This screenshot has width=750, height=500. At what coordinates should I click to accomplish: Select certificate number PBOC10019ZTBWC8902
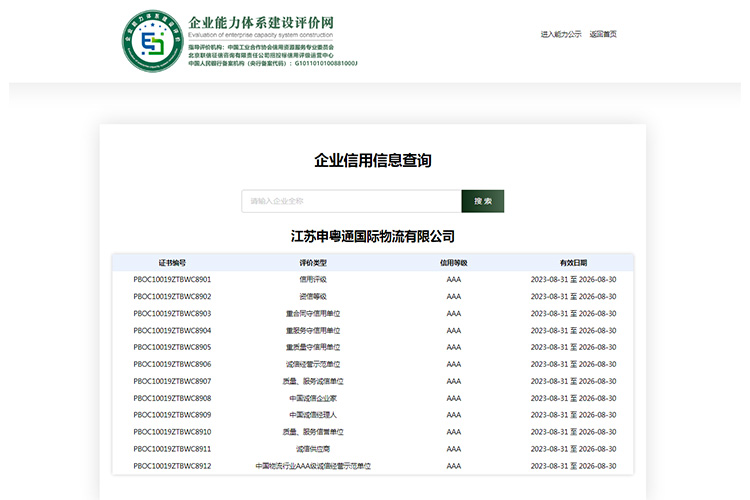[x=172, y=297]
